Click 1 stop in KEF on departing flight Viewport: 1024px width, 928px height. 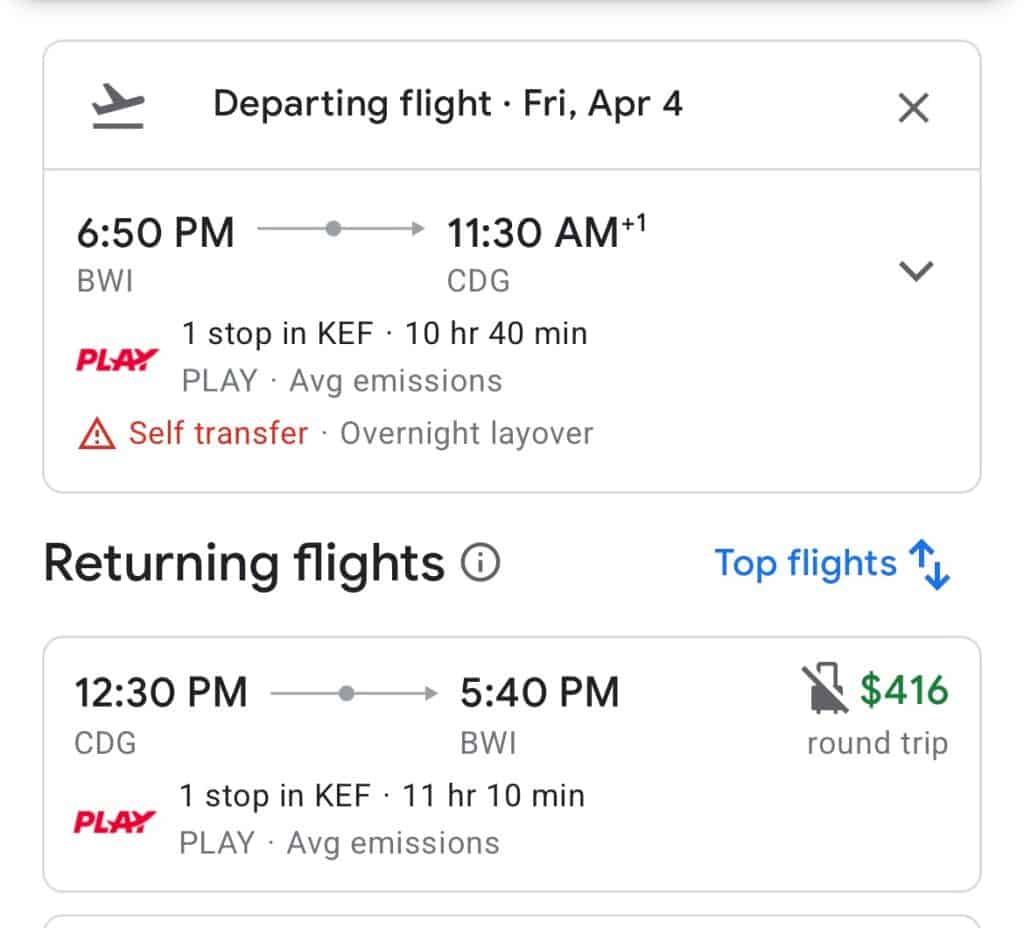pos(279,334)
